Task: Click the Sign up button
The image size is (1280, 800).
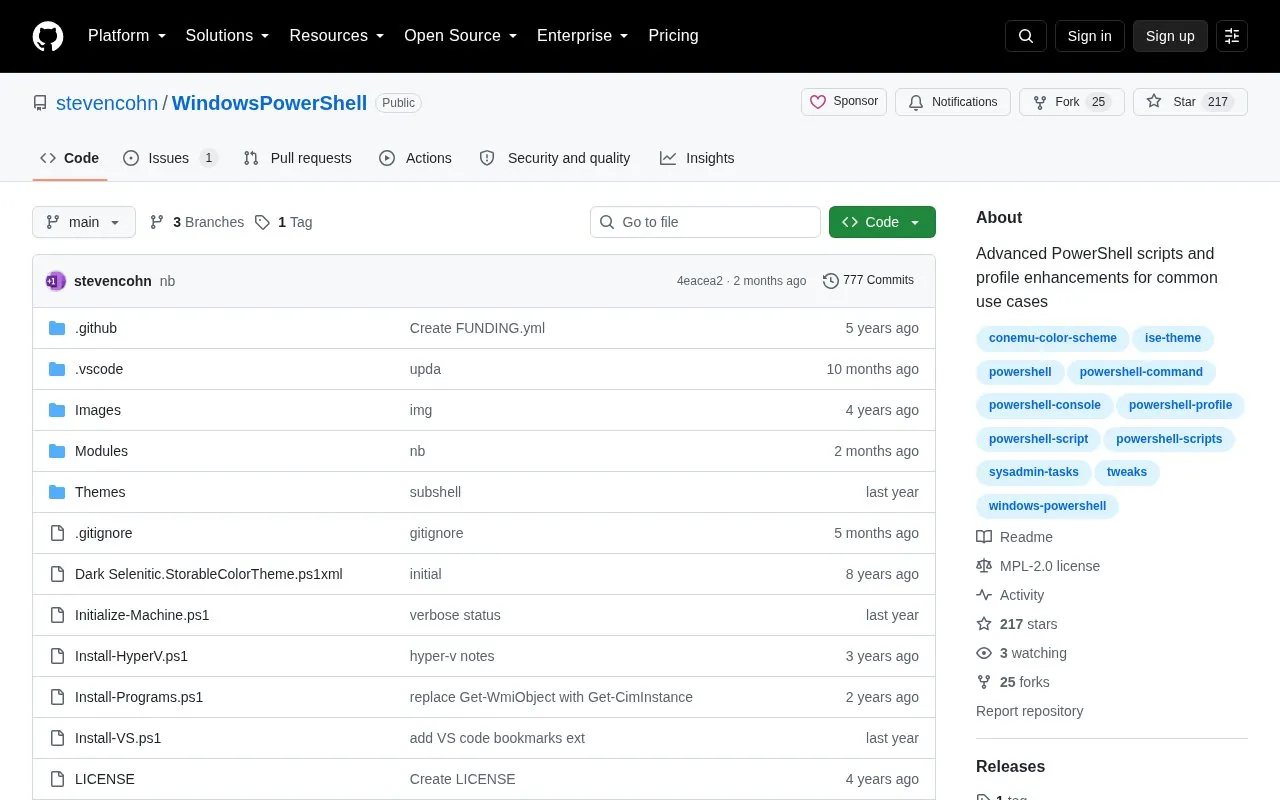Action: pos(1170,36)
